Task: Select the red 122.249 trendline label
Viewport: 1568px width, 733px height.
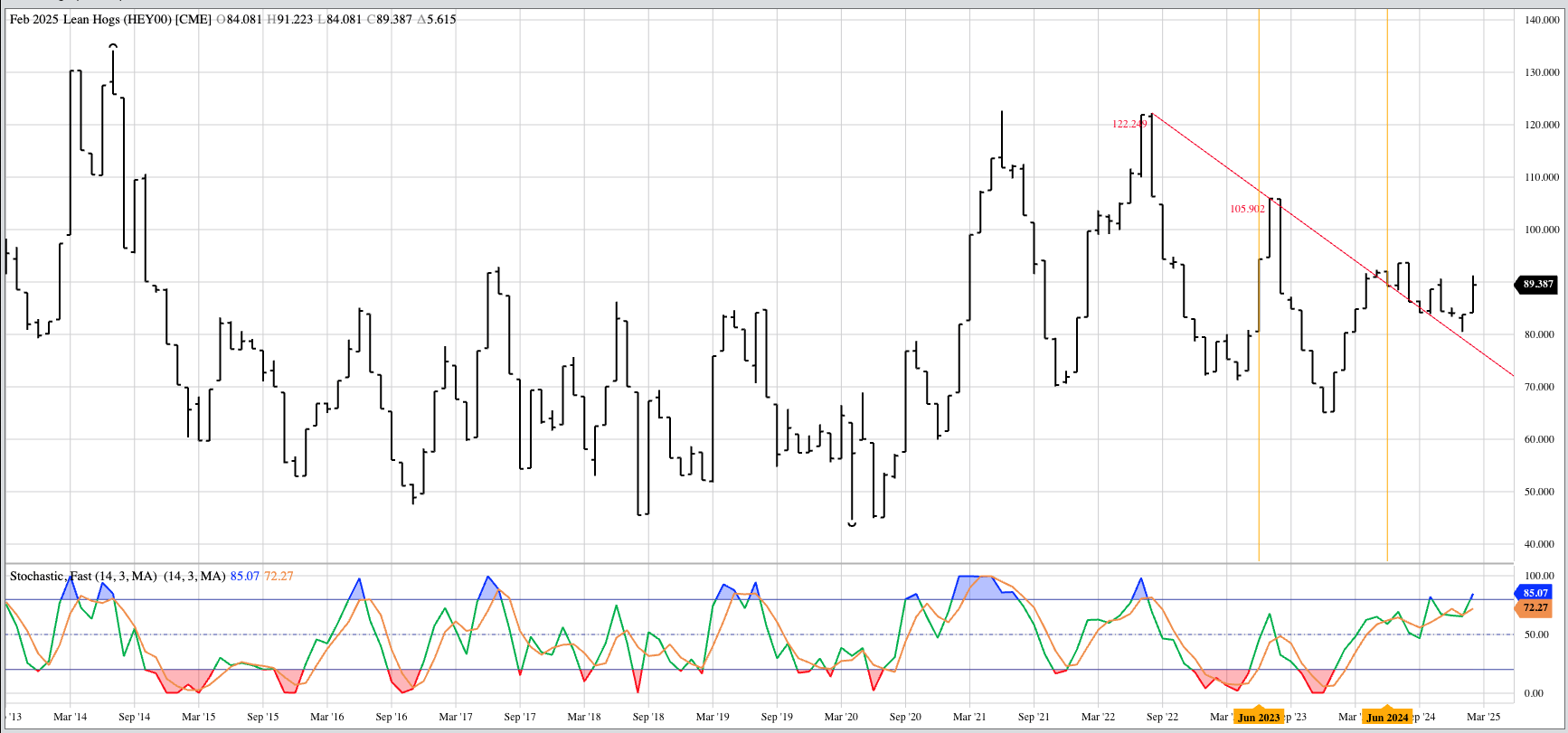Action: tap(1129, 124)
